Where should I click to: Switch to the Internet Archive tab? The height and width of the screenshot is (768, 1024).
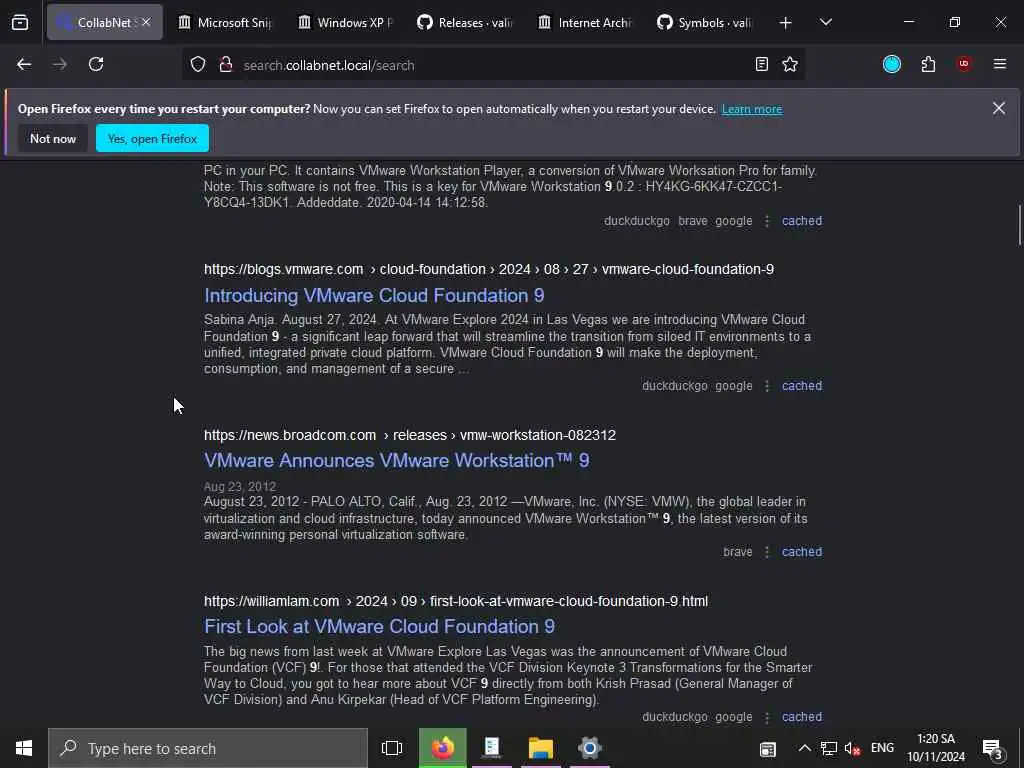[x=586, y=22]
